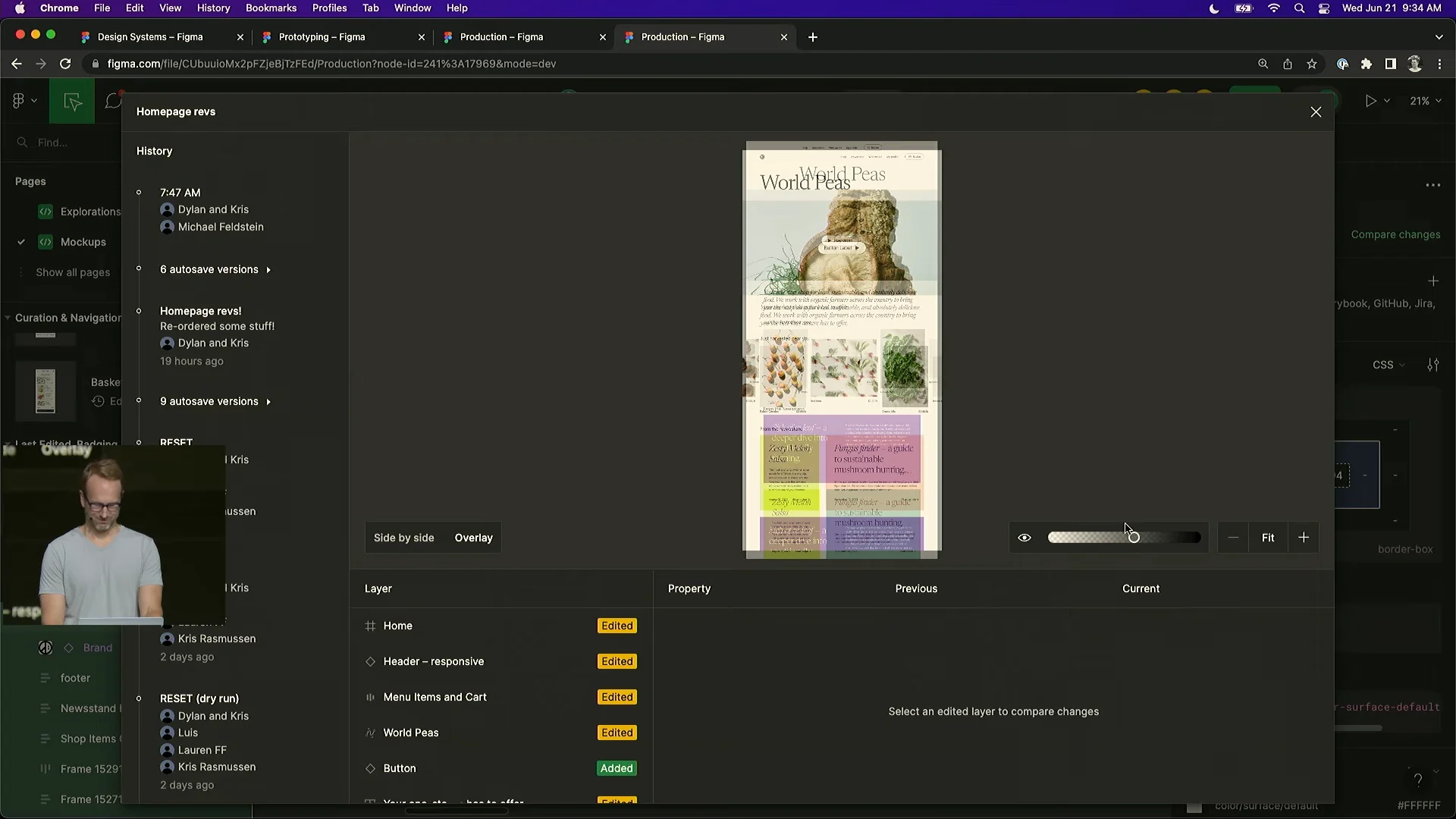Click the help question mark icon

pos(1418,780)
